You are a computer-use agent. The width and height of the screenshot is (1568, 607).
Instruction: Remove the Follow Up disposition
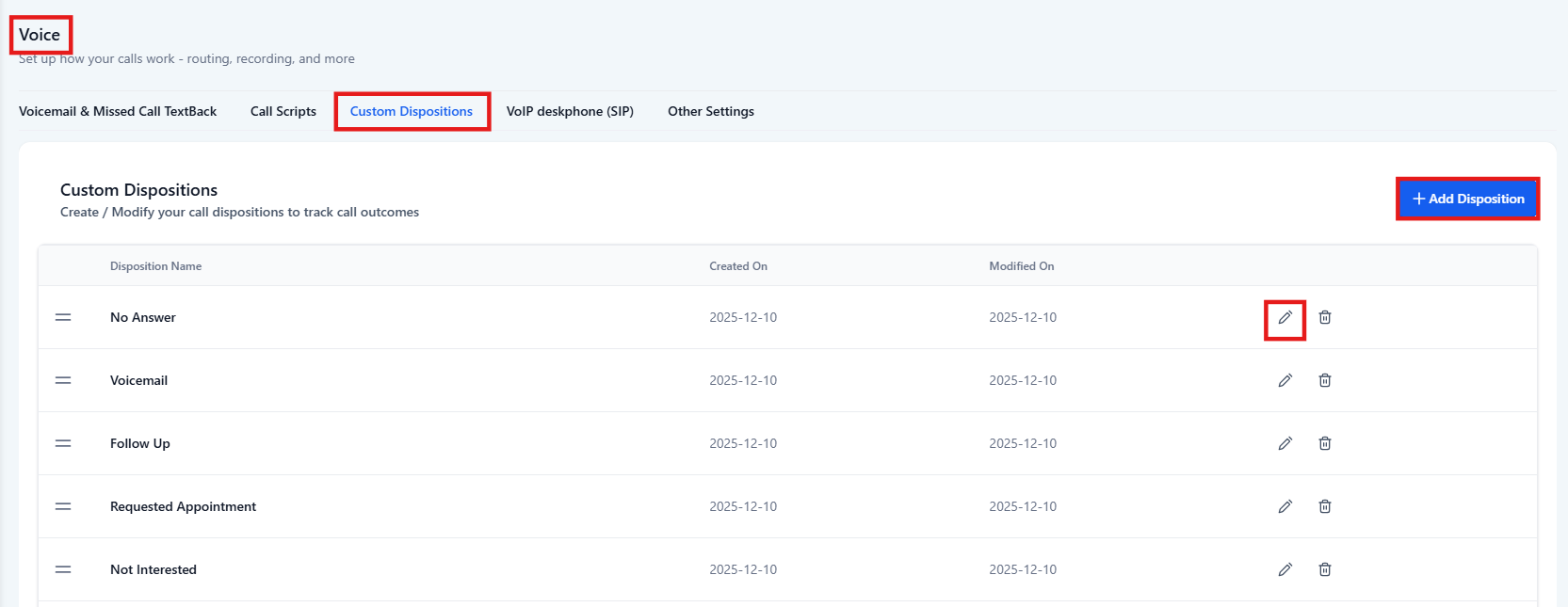(1324, 444)
